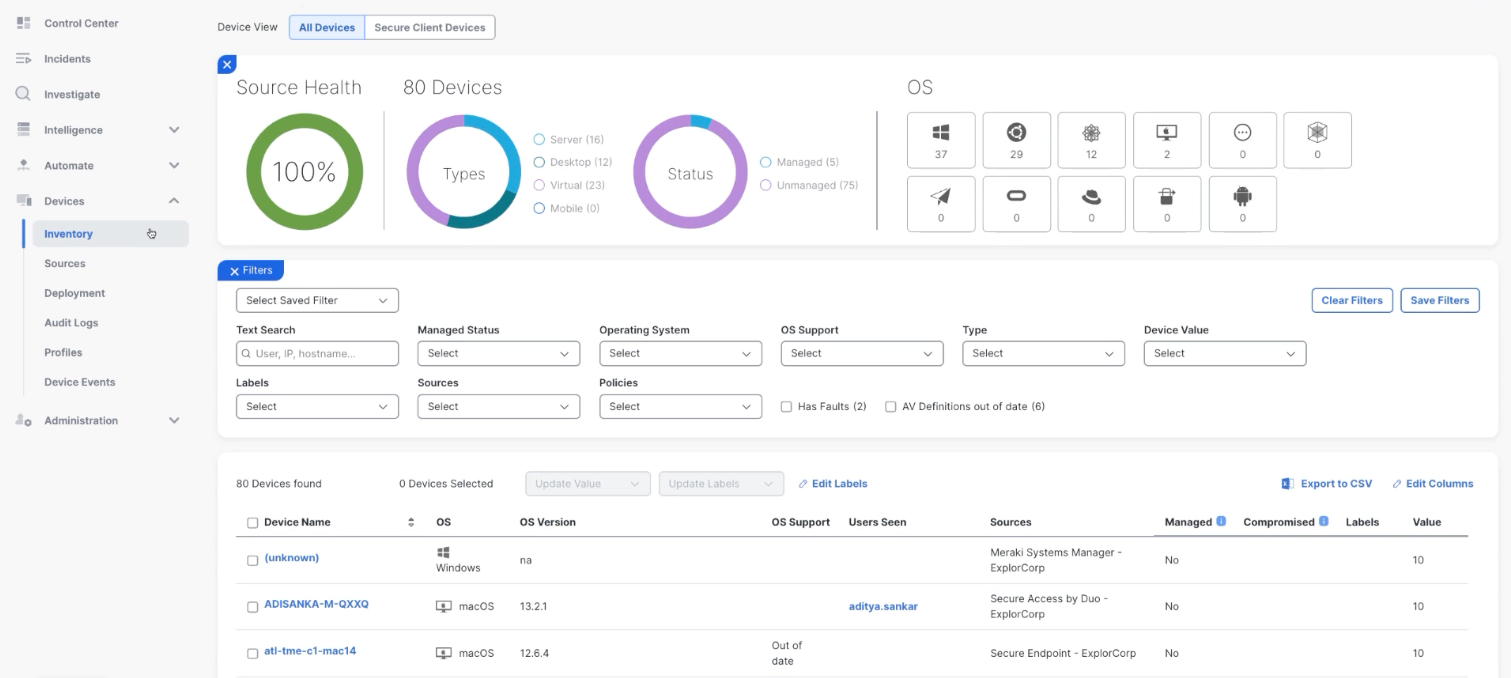Screen dimensions: 1511x678
Task: Tick the checkbox for ADISANKA-M-QXXQ row
Action: (252, 607)
